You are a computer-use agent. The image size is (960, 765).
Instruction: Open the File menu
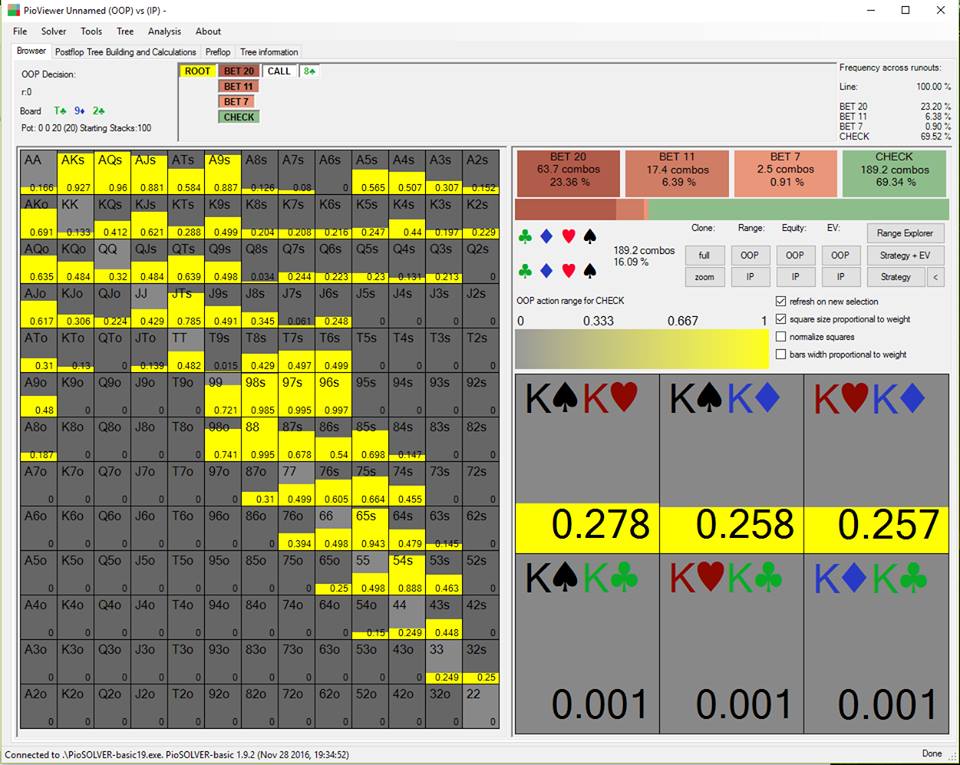(x=20, y=31)
